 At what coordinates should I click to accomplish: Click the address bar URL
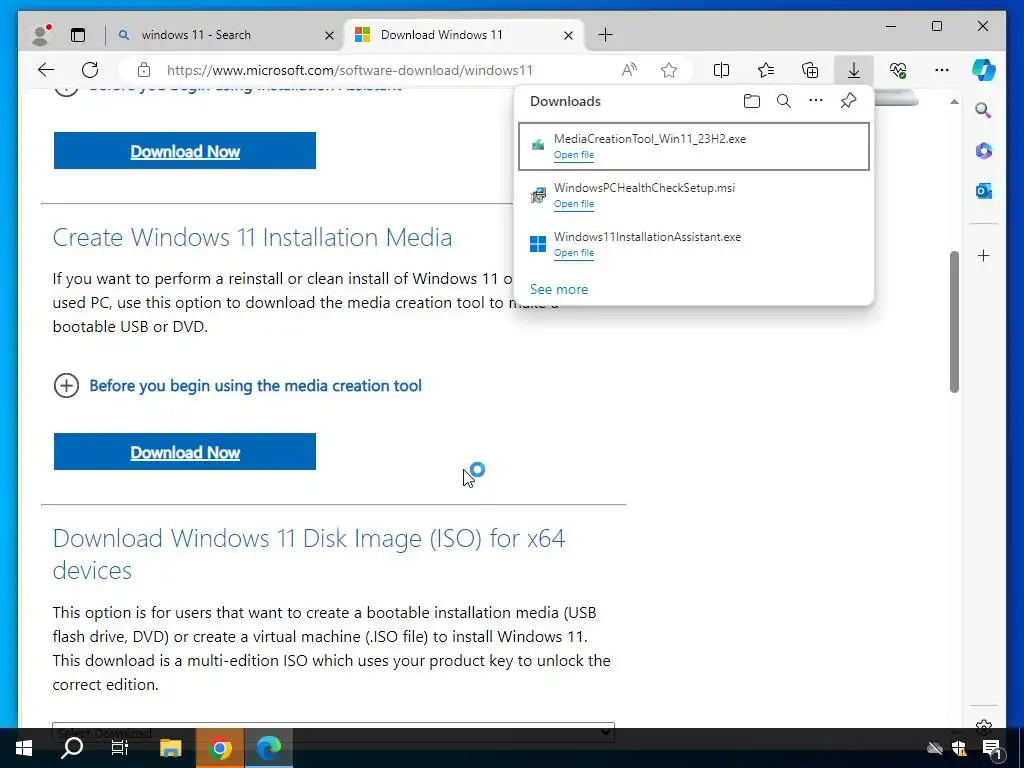tap(350, 70)
